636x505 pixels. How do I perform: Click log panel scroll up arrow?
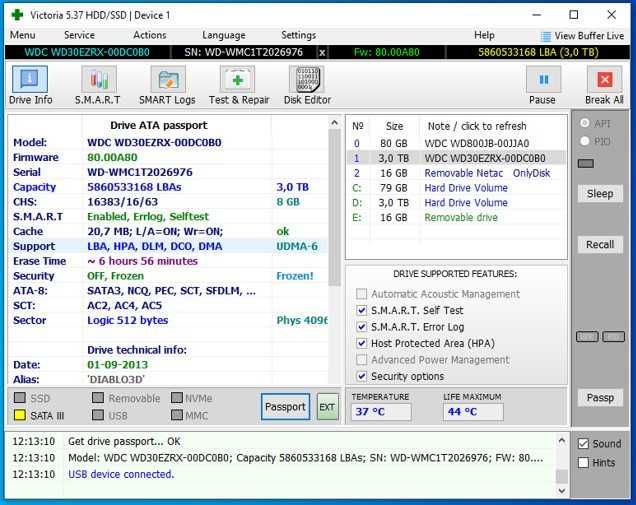(x=562, y=441)
